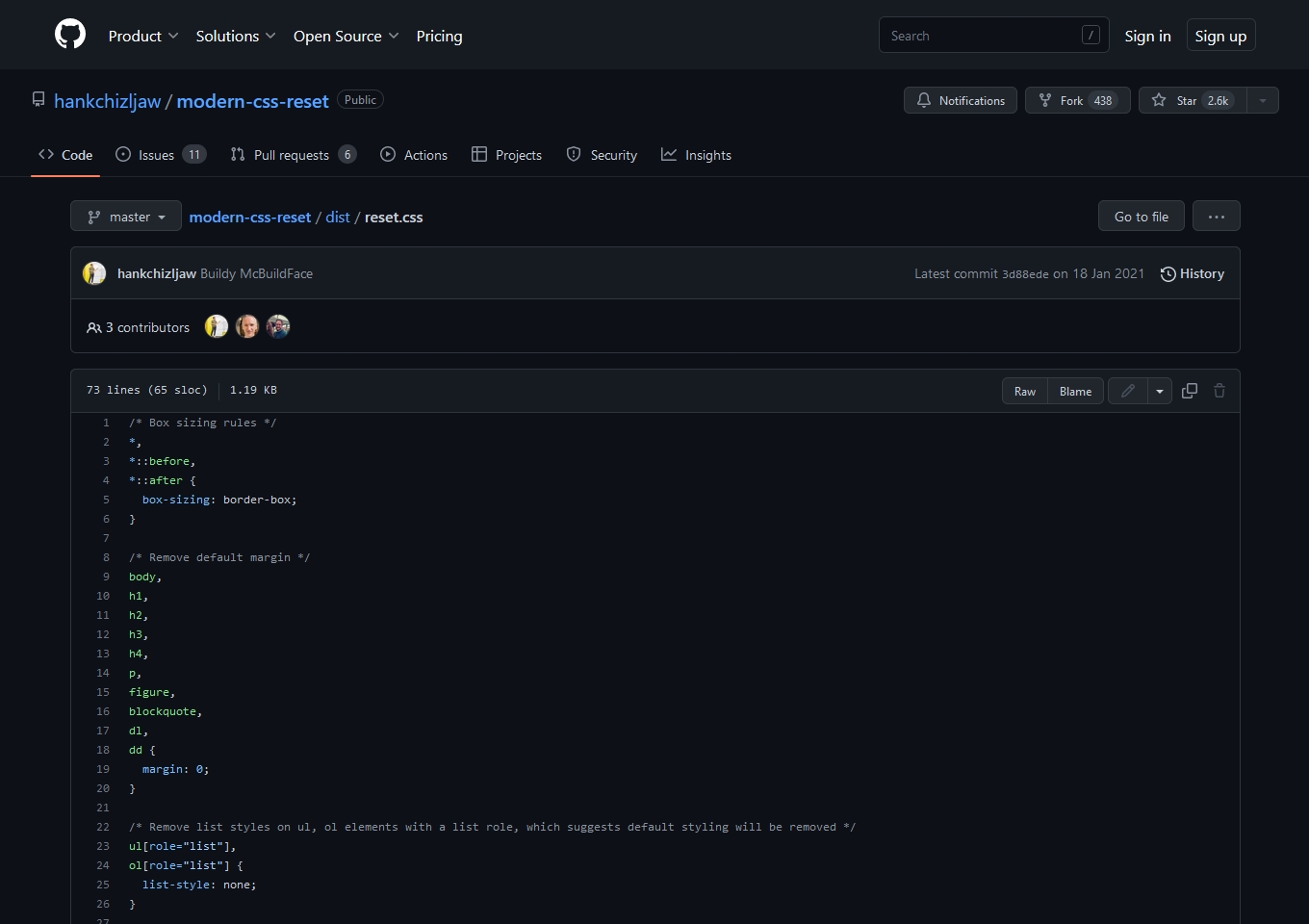1309x924 pixels.
Task: Open the edit options dropdown caret
Action: pos(1159,391)
